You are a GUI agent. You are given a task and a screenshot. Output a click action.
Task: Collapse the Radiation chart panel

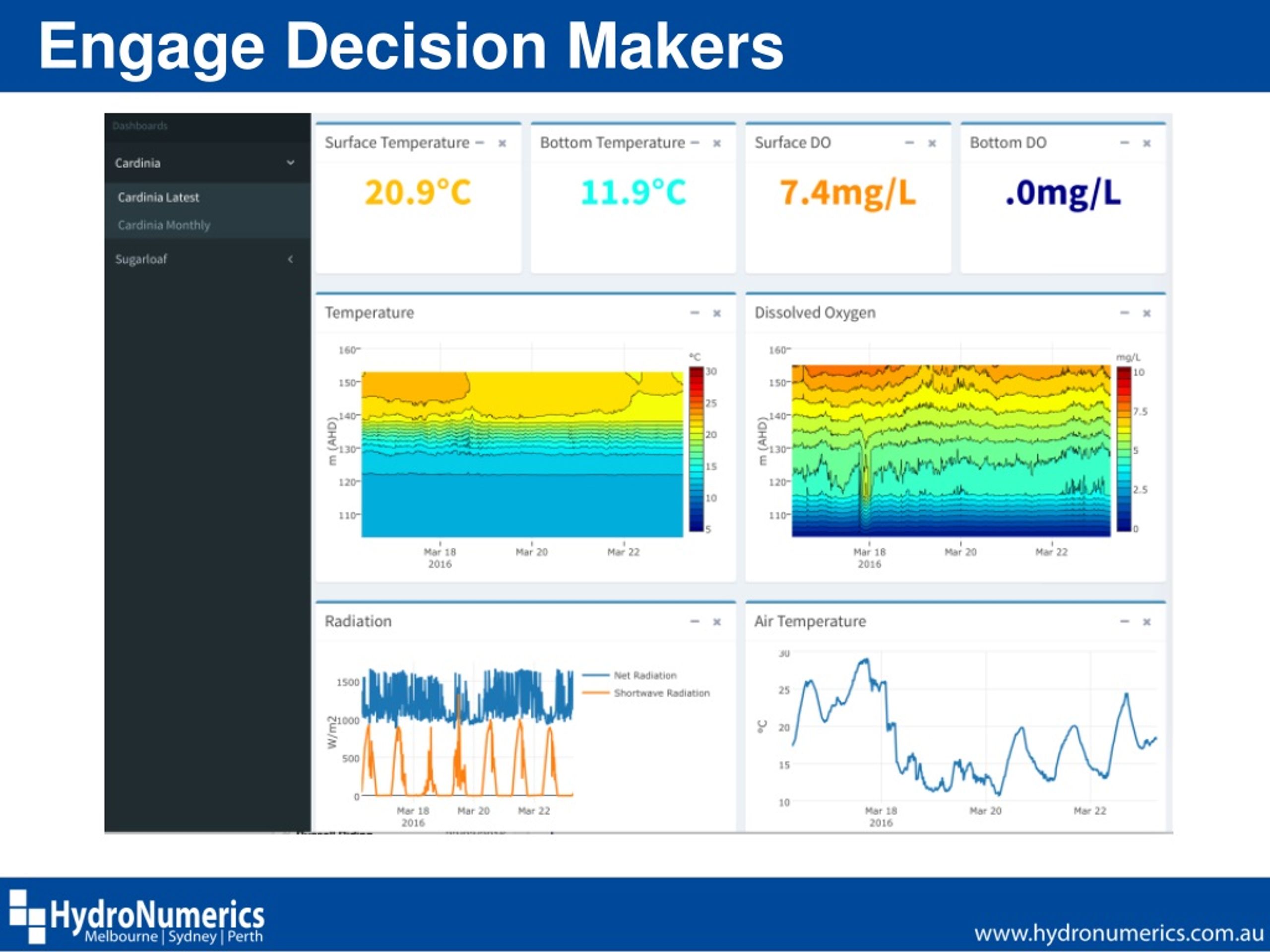[695, 621]
